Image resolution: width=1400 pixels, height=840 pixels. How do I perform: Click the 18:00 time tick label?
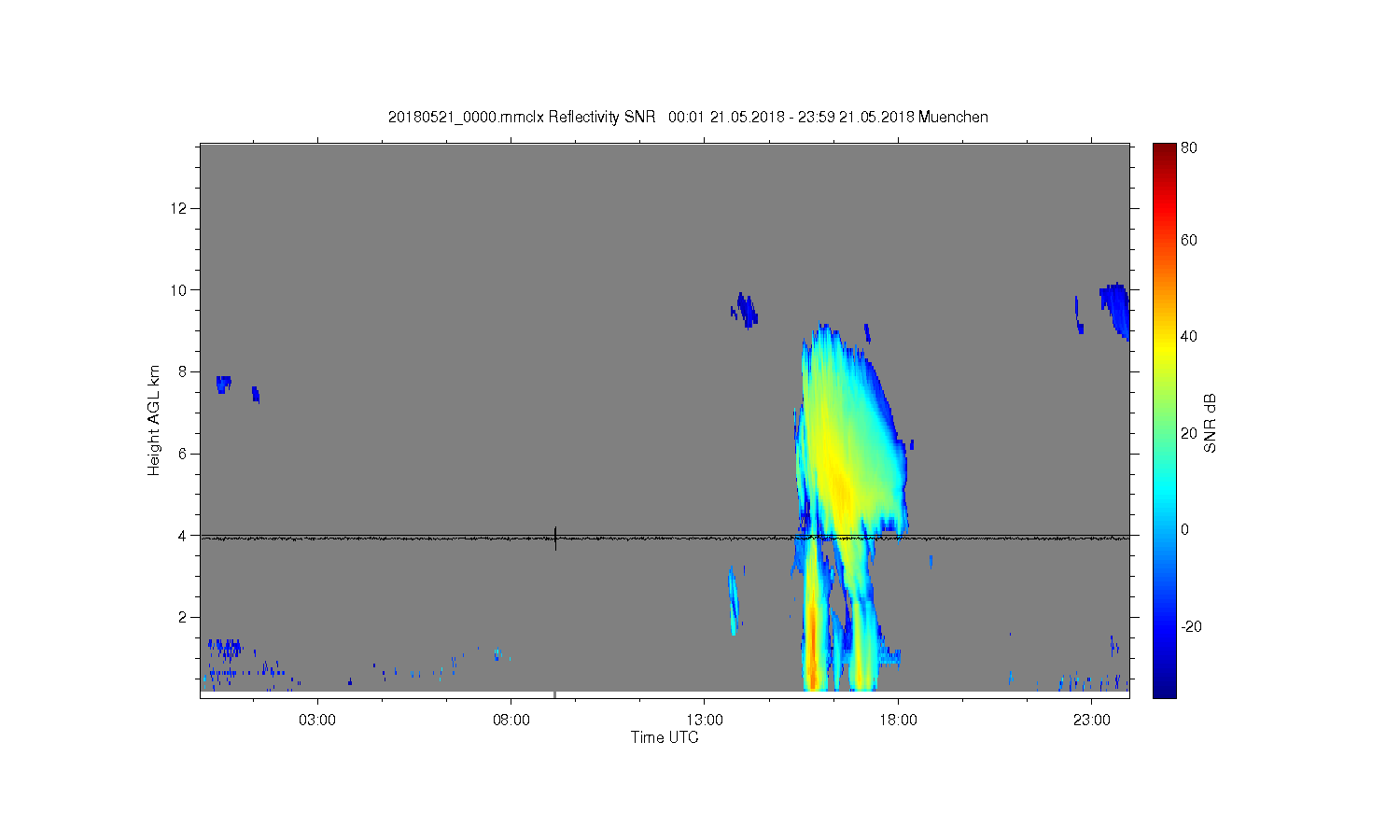(899, 721)
